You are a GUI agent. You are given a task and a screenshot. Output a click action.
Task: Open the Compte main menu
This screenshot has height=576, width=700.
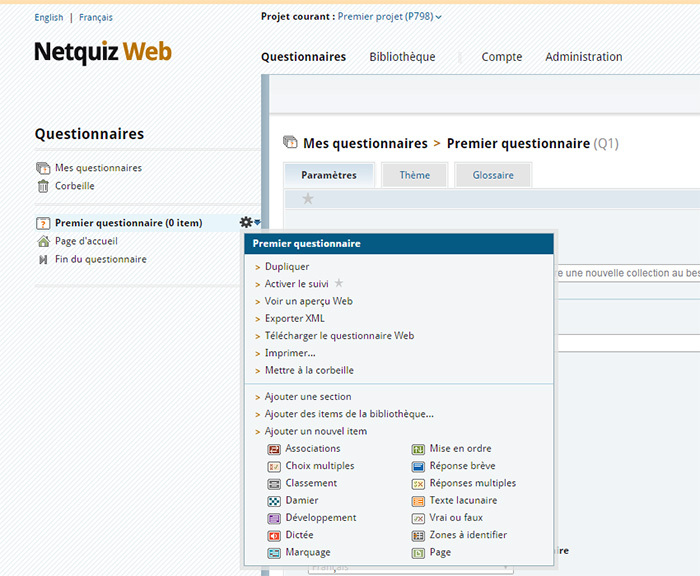[502, 57]
